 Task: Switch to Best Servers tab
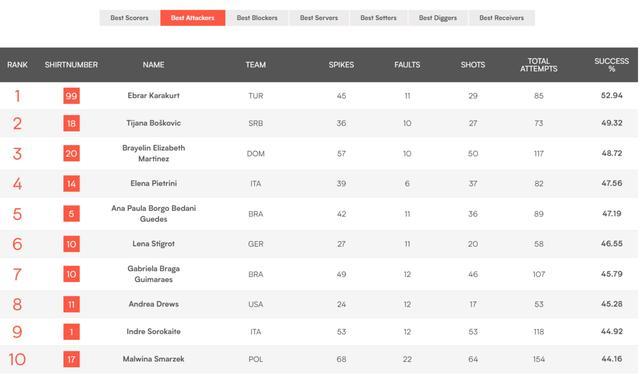click(x=319, y=18)
